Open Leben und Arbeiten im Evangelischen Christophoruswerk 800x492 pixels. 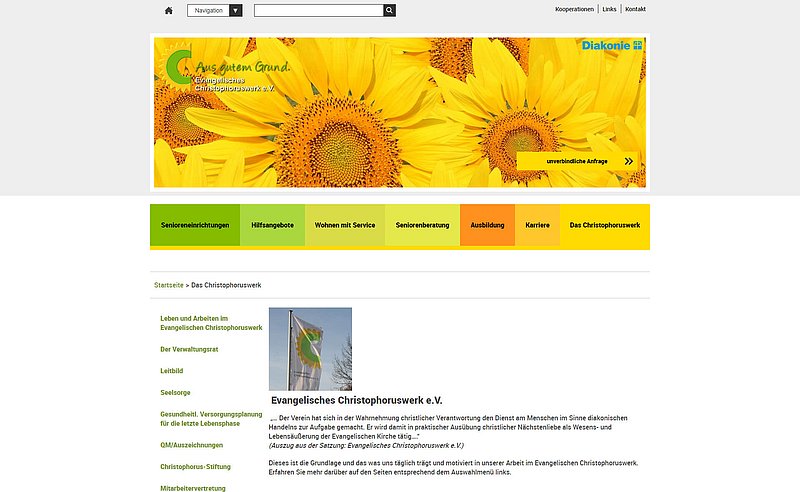[x=211, y=323]
